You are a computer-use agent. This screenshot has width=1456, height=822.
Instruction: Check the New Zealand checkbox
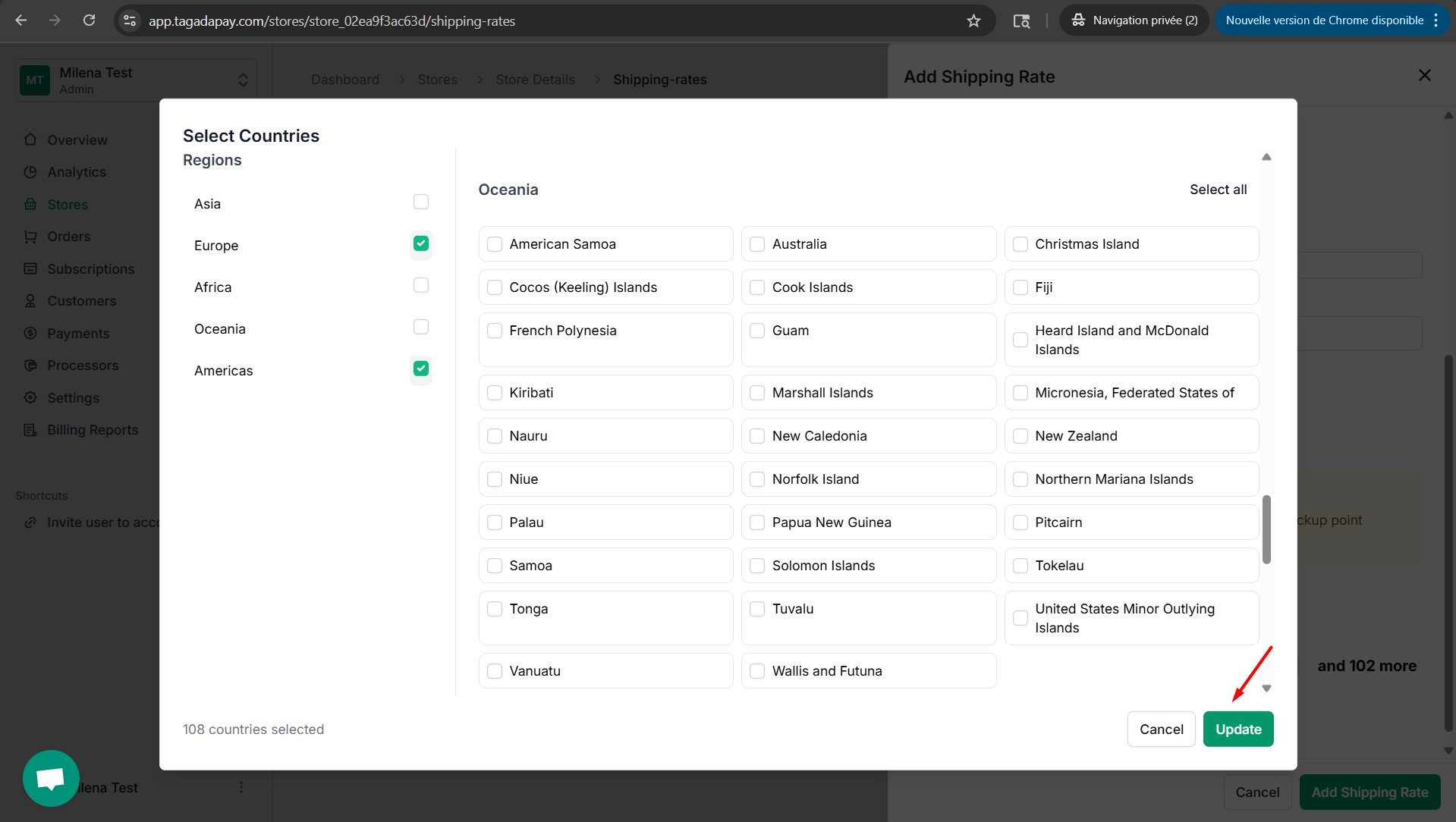tap(1020, 436)
